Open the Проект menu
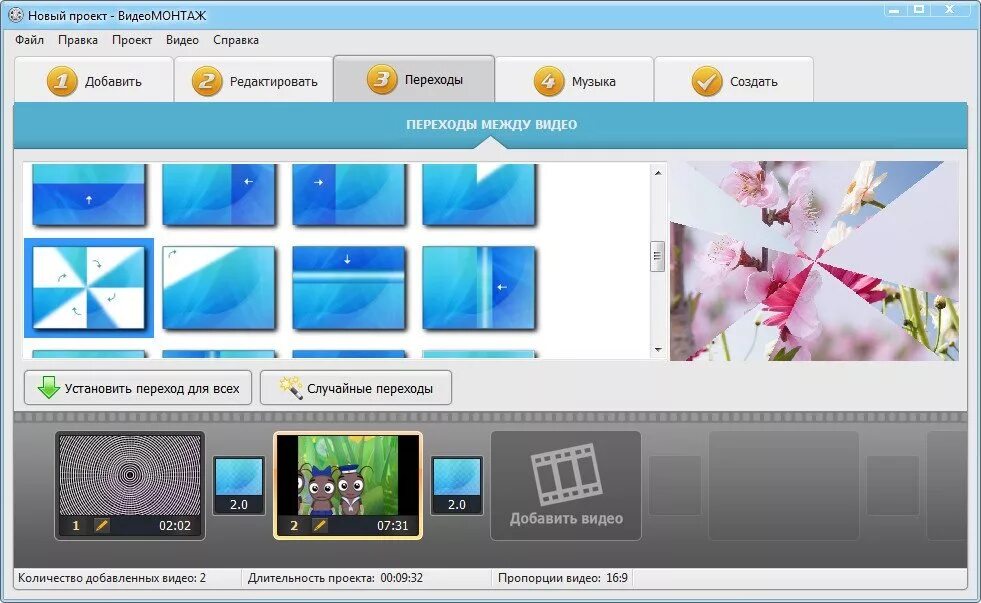Viewport: 981px width, 603px height. [131, 40]
